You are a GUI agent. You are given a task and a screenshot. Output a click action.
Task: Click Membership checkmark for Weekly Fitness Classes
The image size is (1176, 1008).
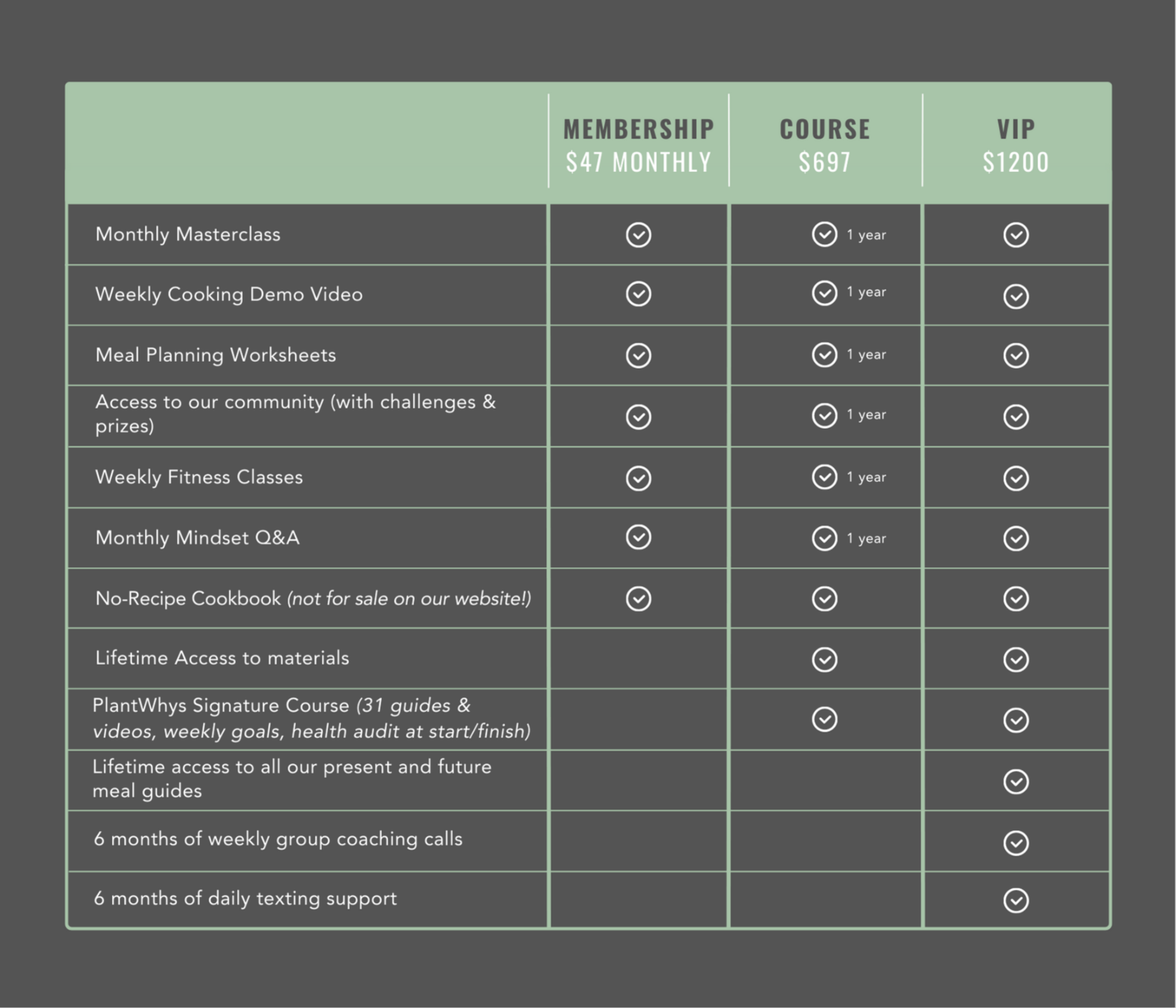[638, 478]
